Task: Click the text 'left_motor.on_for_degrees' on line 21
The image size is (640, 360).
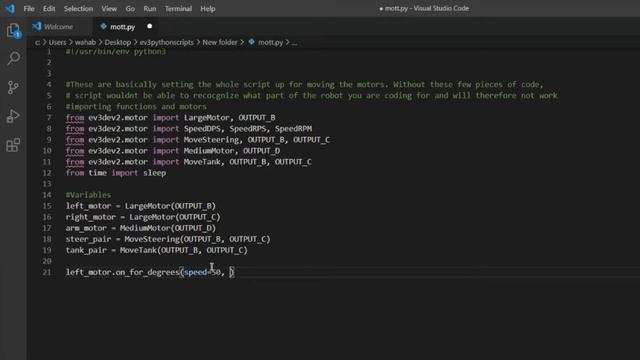Action: (122, 272)
